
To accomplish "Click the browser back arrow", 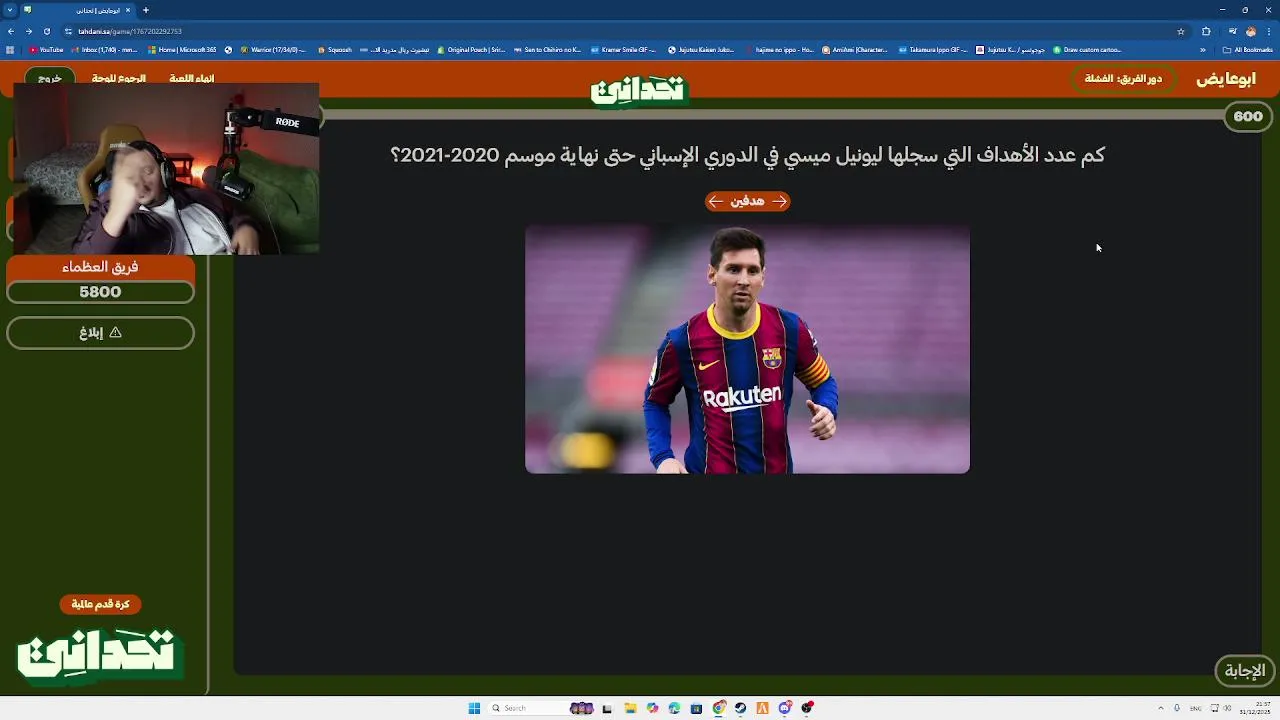I will [11, 31].
